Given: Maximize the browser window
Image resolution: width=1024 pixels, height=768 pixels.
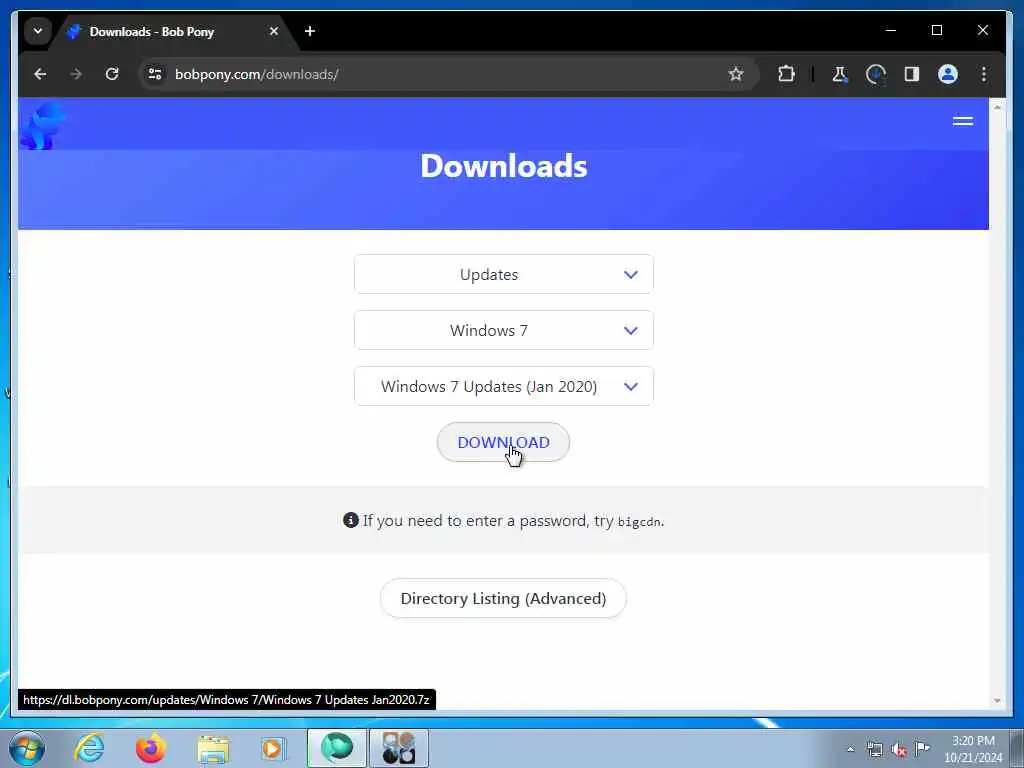Looking at the screenshot, I should pos(936,30).
